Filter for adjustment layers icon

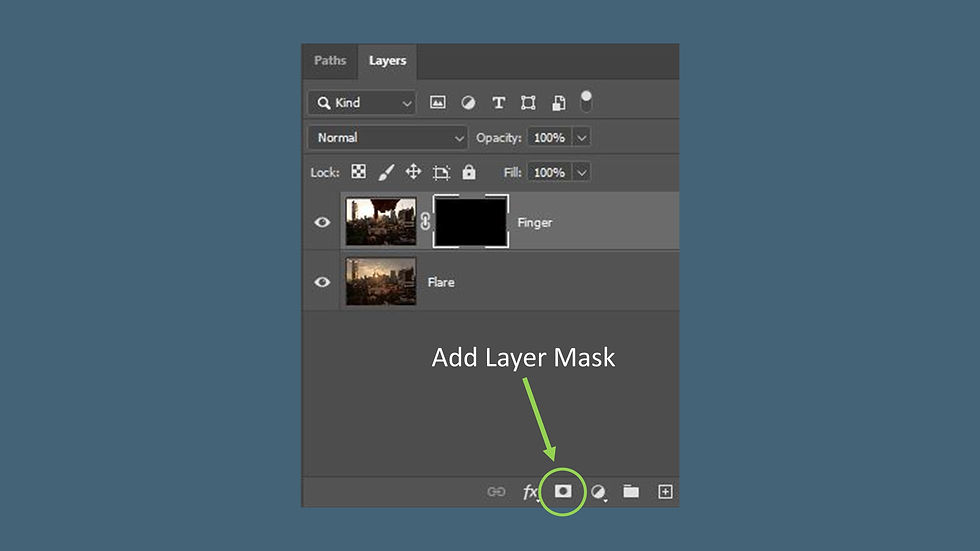tap(468, 102)
